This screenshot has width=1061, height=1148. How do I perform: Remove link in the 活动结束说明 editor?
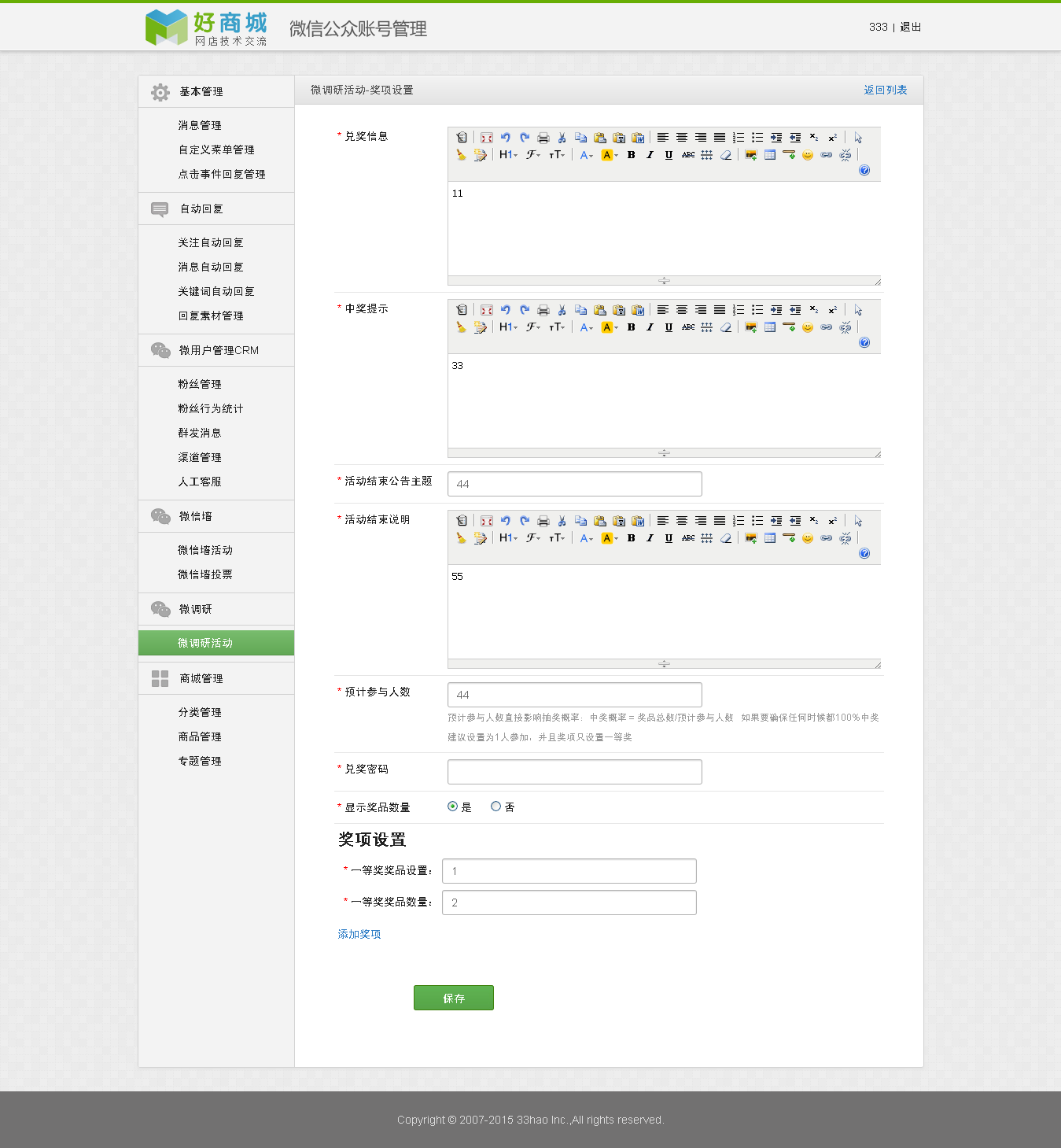(845, 538)
